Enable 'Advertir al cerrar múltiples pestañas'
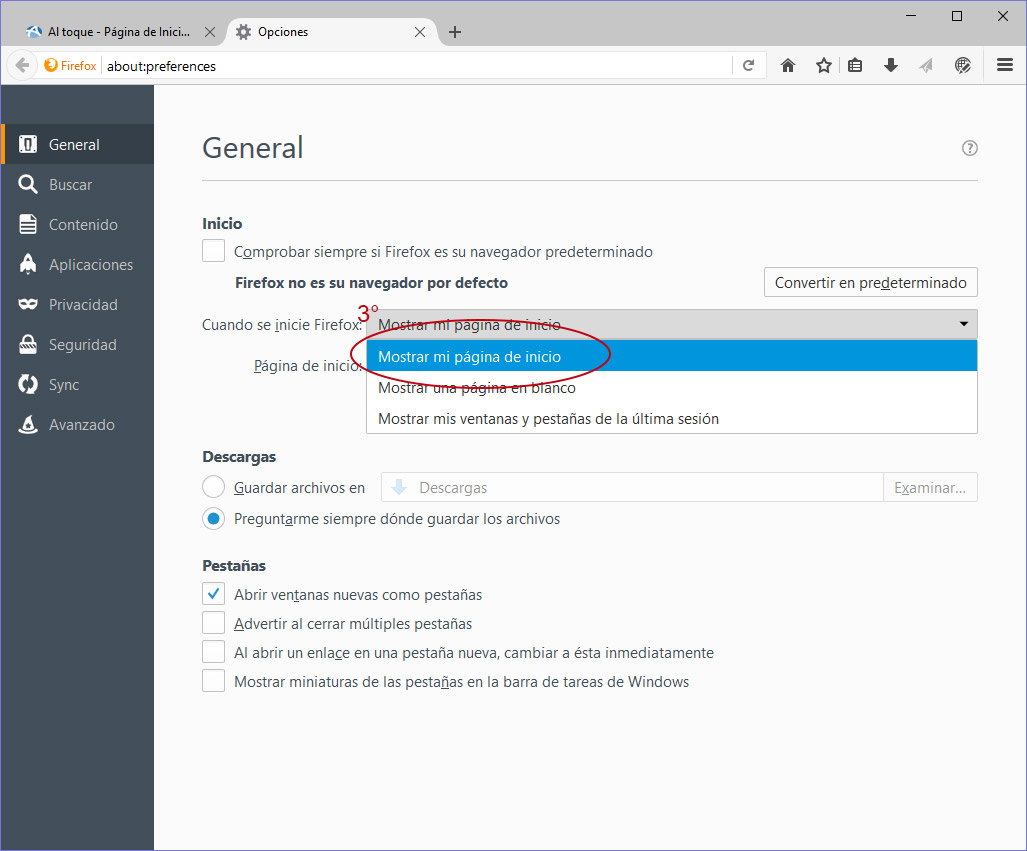This screenshot has width=1027, height=851. click(214, 623)
